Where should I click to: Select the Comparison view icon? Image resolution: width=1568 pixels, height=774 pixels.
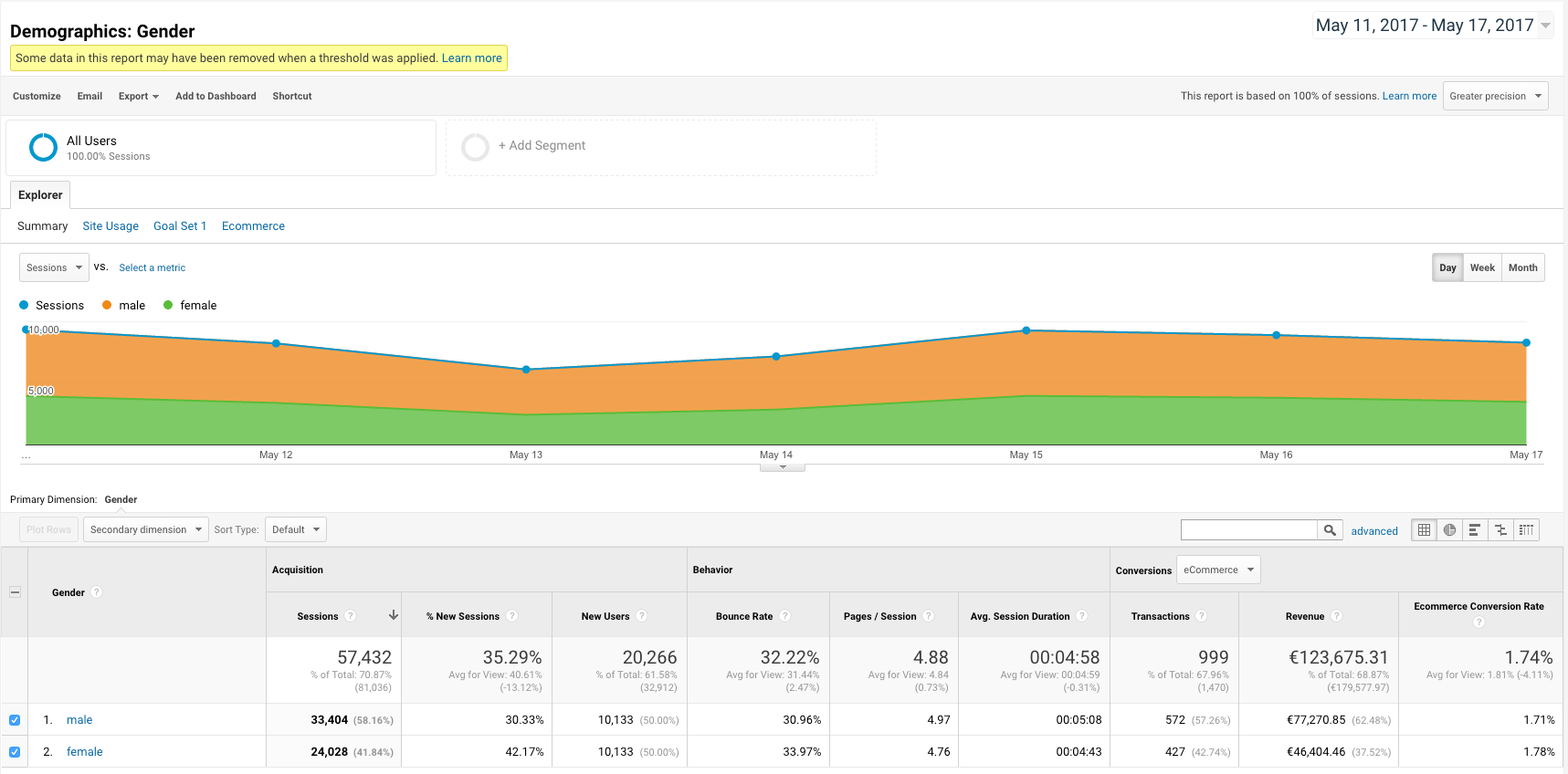[x=1500, y=530]
